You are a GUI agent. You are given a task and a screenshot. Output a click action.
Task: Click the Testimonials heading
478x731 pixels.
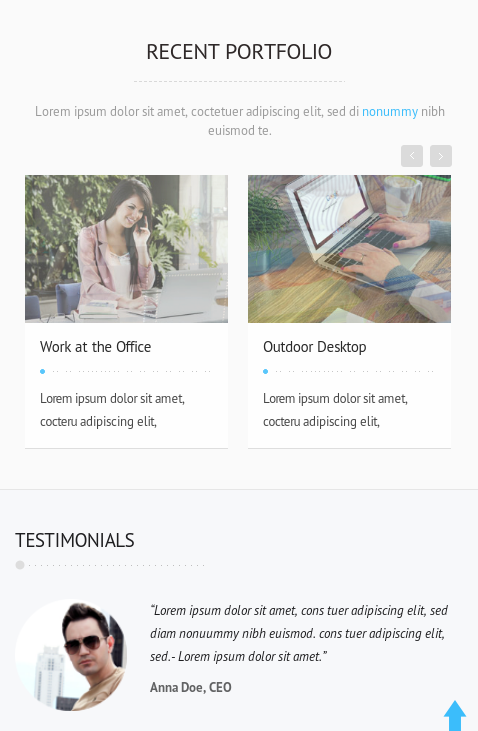coord(75,540)
